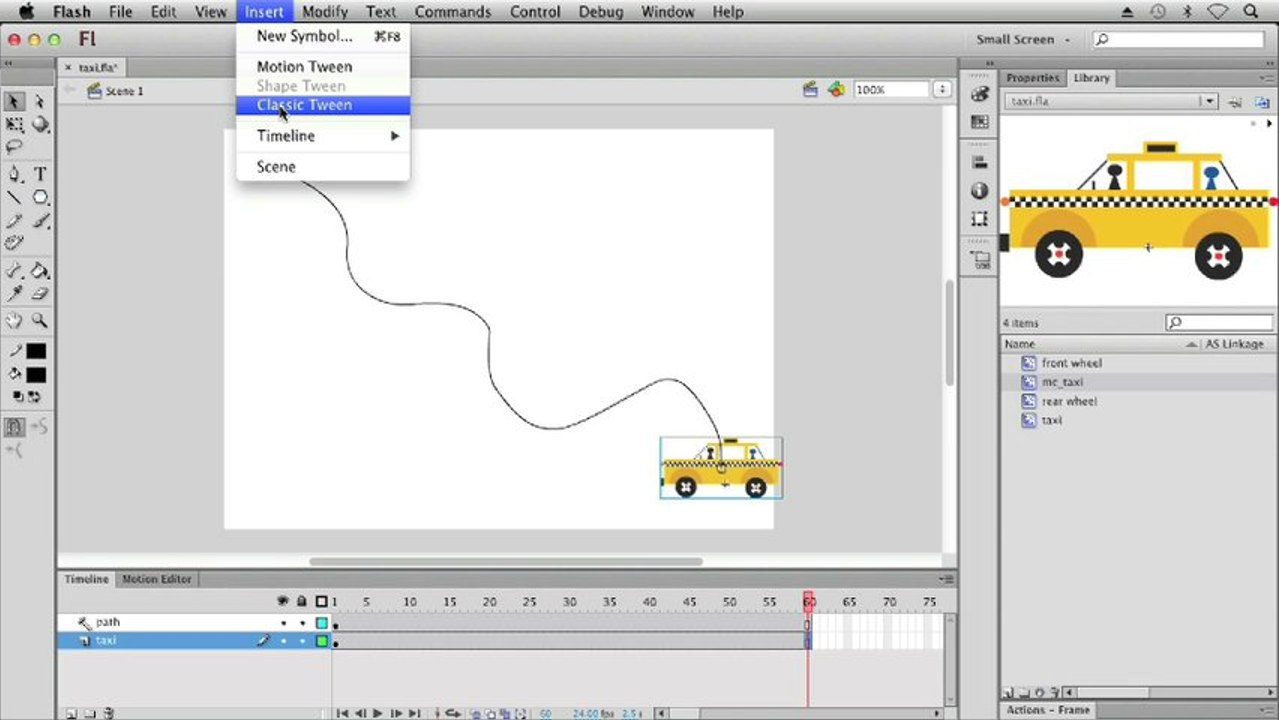Select the Text tool in the toolbar
Screen dimensions: 1279x720
40,174
